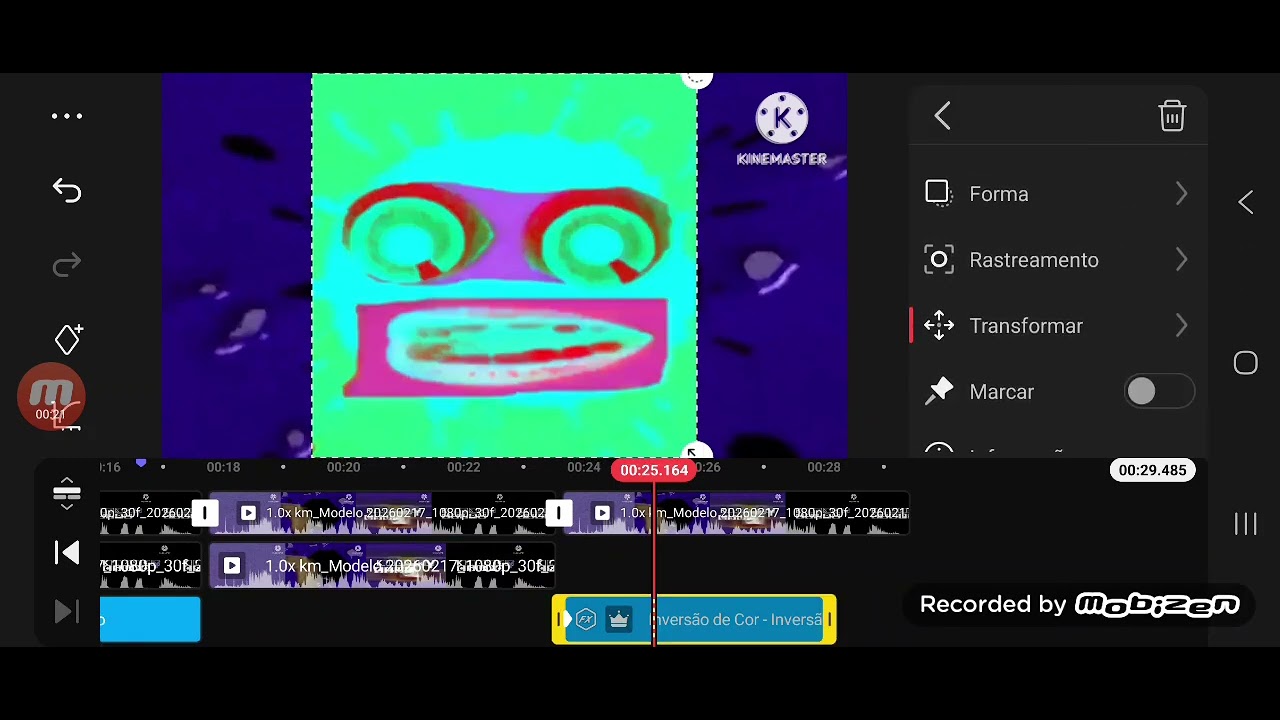
Task: Click the Marcar pin icon
Action: click(x=938, y=392)
